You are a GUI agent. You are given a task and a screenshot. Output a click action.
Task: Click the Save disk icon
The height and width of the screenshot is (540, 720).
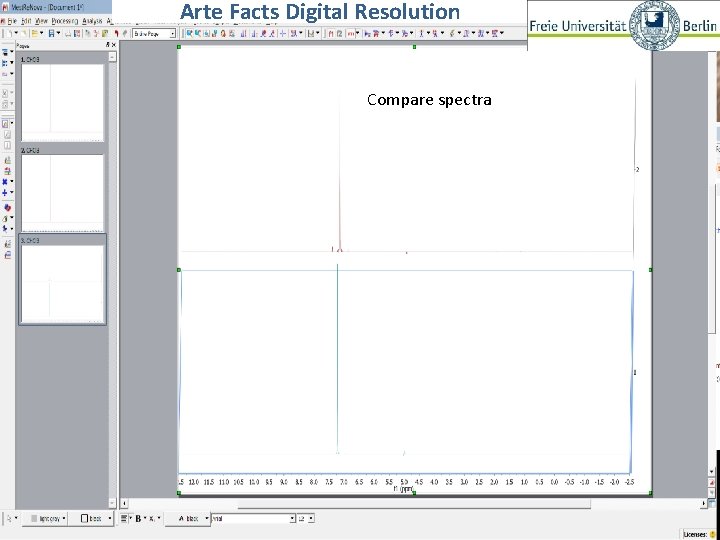[51, 34]
